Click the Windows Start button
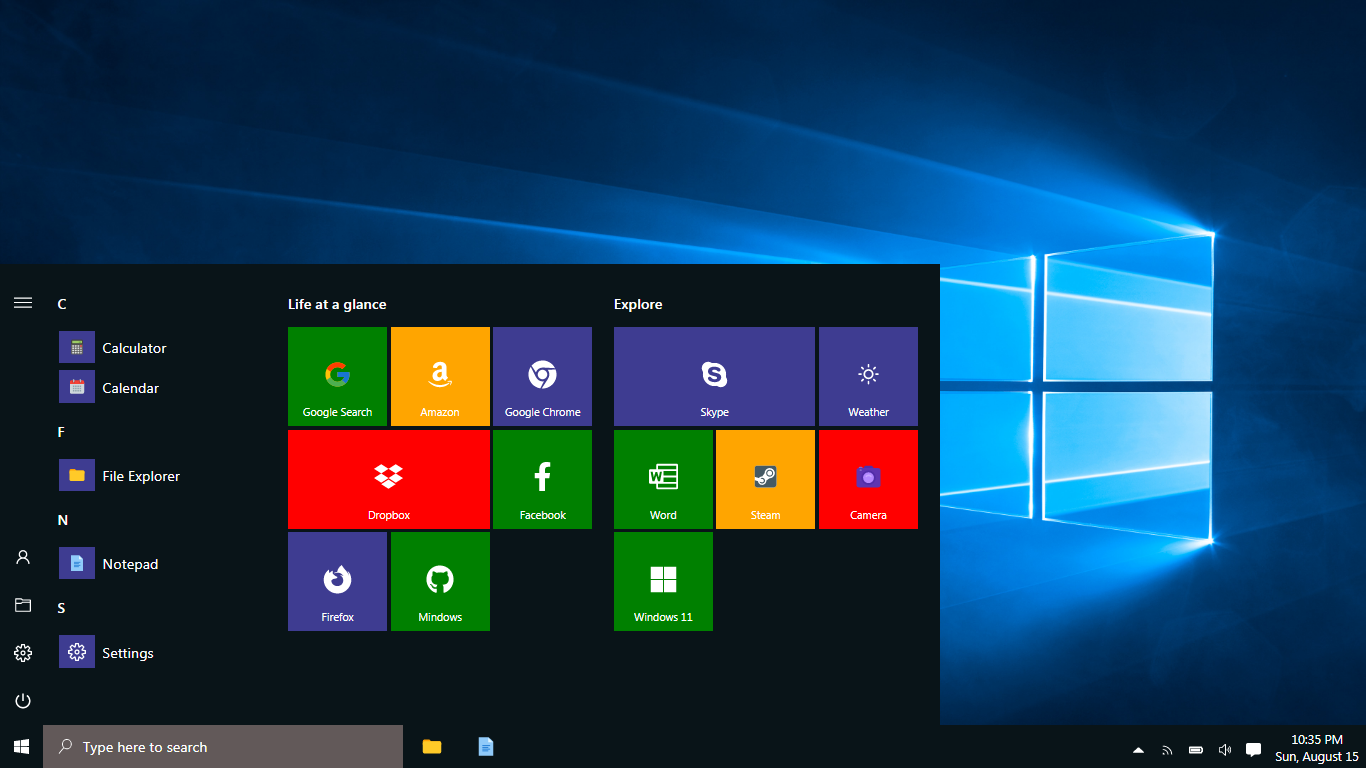This screenshot has height=768, width=1366. pyautogui.click(x=21, y=746)
